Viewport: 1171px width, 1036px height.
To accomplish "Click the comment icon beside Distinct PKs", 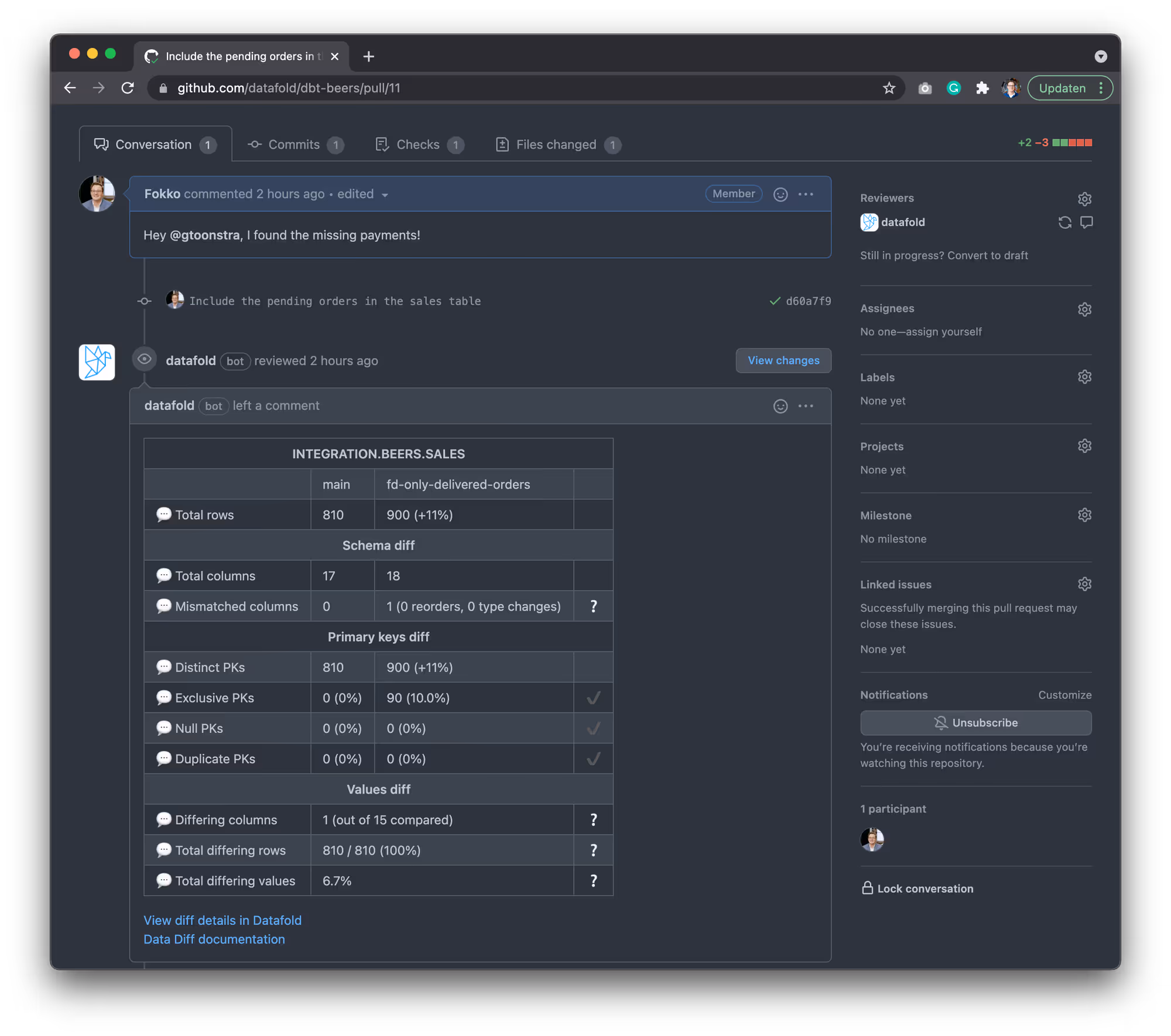I will 163,667.
